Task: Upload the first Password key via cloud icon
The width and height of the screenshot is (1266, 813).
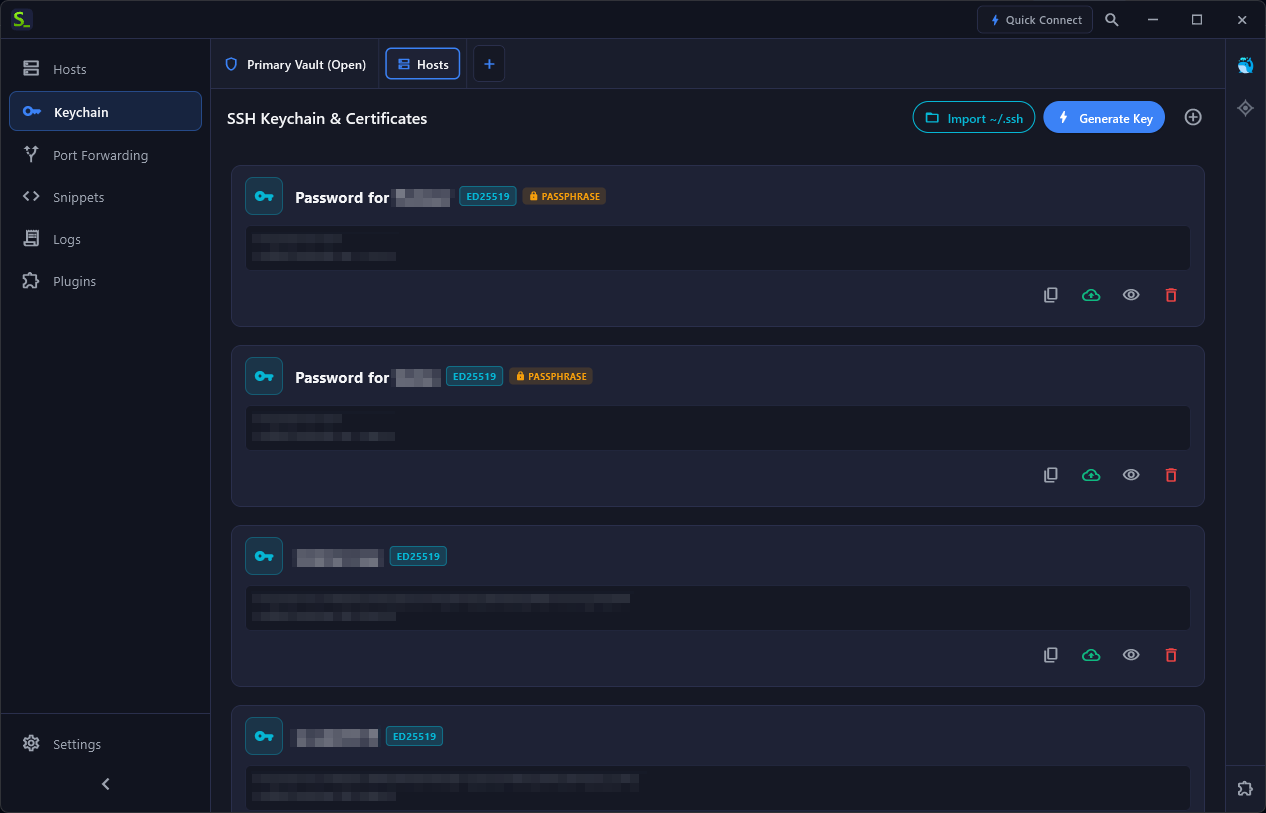Action: click(1091, 295)
